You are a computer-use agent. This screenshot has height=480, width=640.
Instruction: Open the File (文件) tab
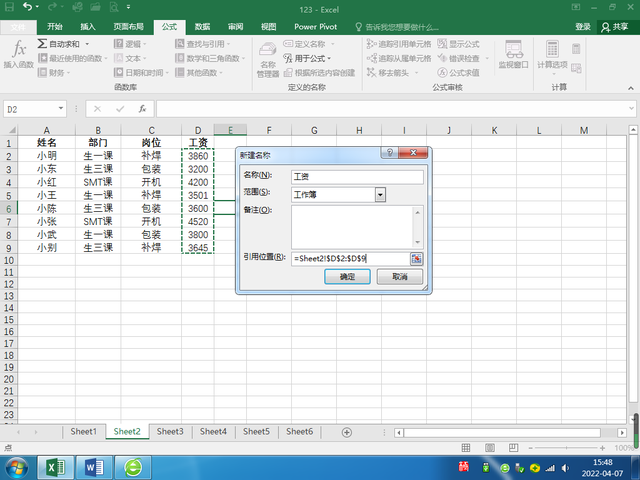click(x=18, y=27)
